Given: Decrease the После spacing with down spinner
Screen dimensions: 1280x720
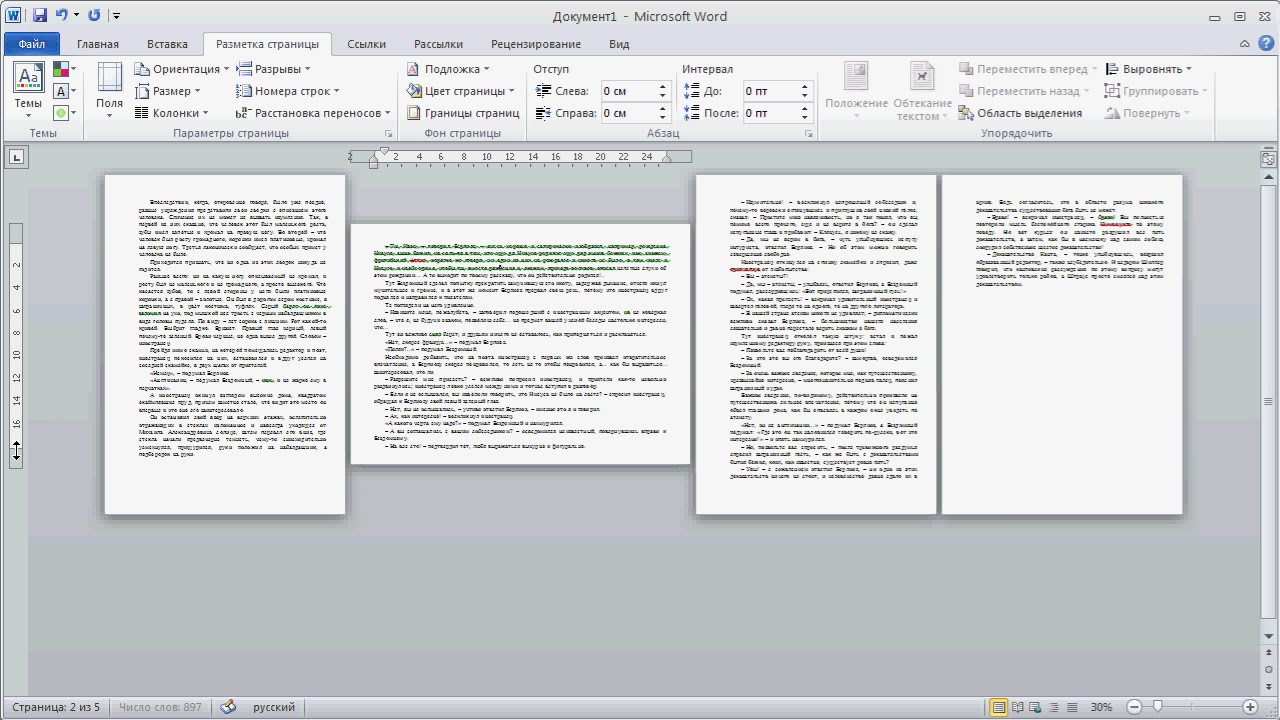Looking at the screenshot, I should tap(804, 118).
